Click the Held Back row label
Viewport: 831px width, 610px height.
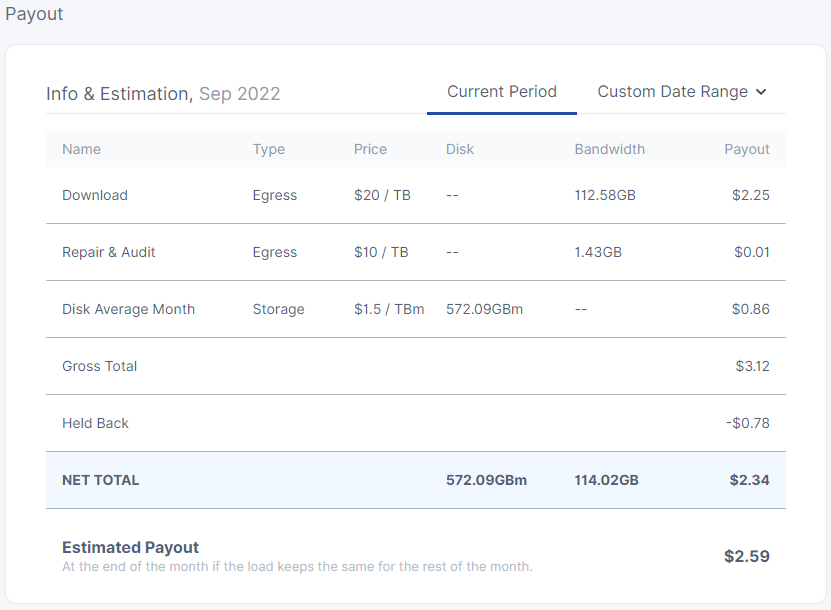pos(95,423)
